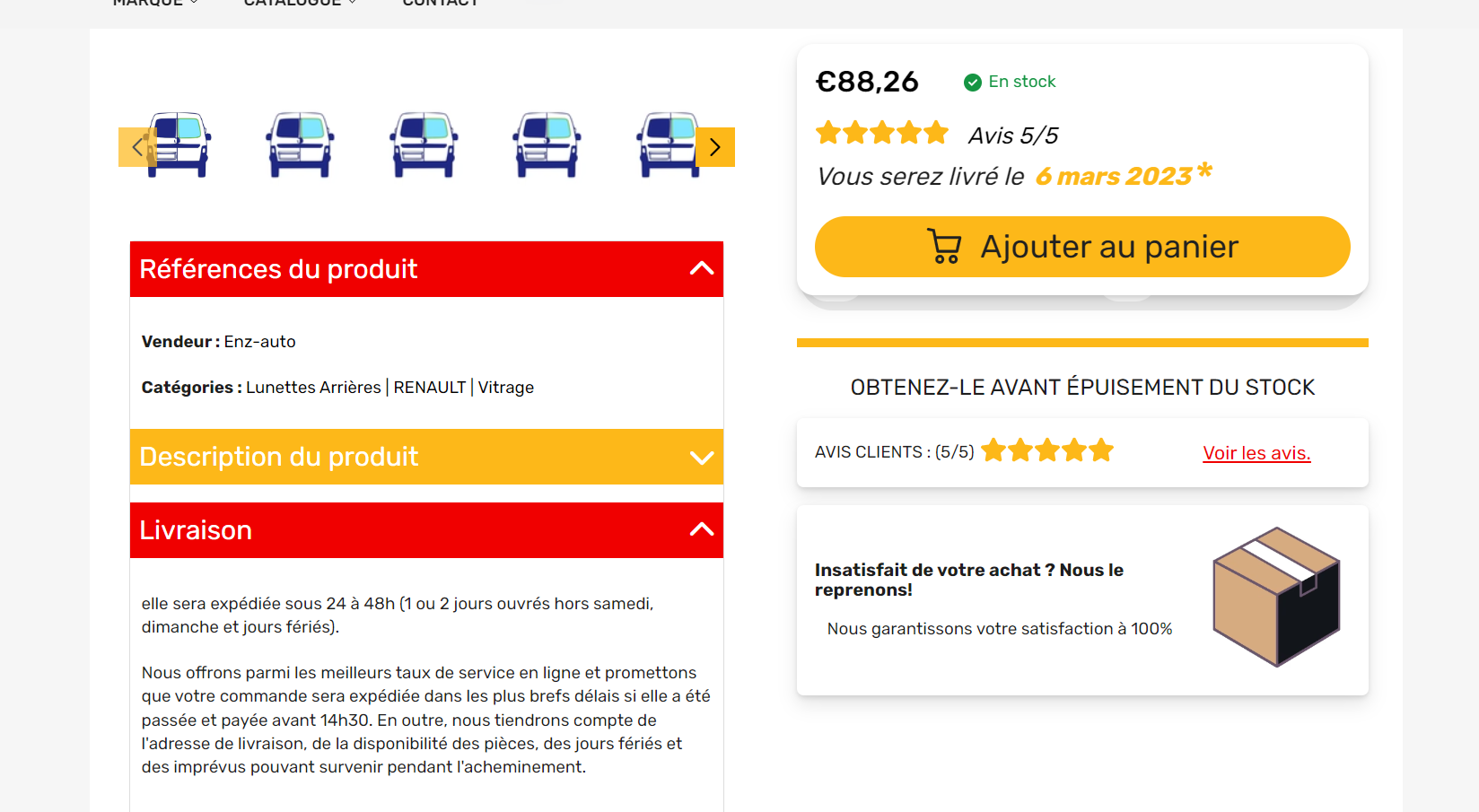Click the RENAULT category link

430,388
